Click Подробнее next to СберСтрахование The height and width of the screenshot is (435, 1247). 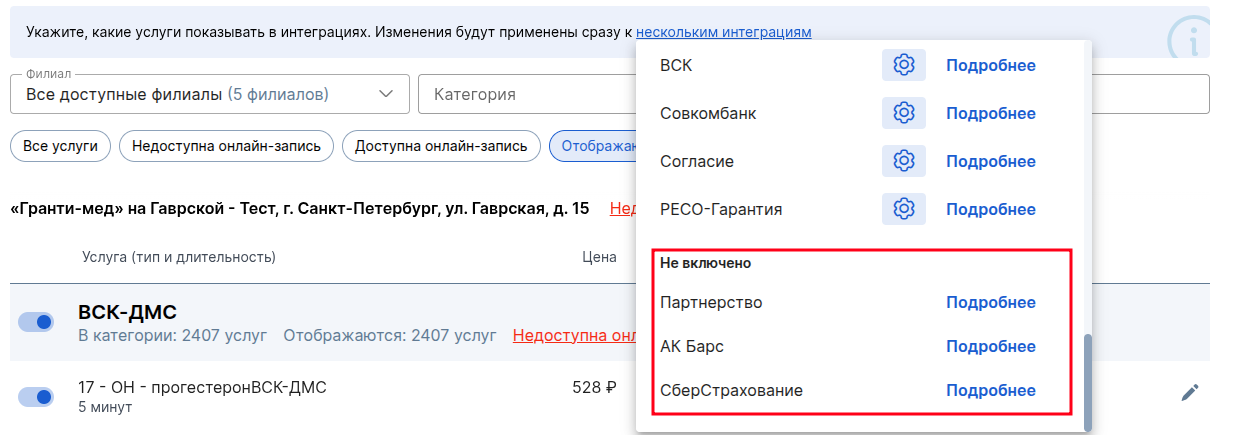tap(991, 390)
